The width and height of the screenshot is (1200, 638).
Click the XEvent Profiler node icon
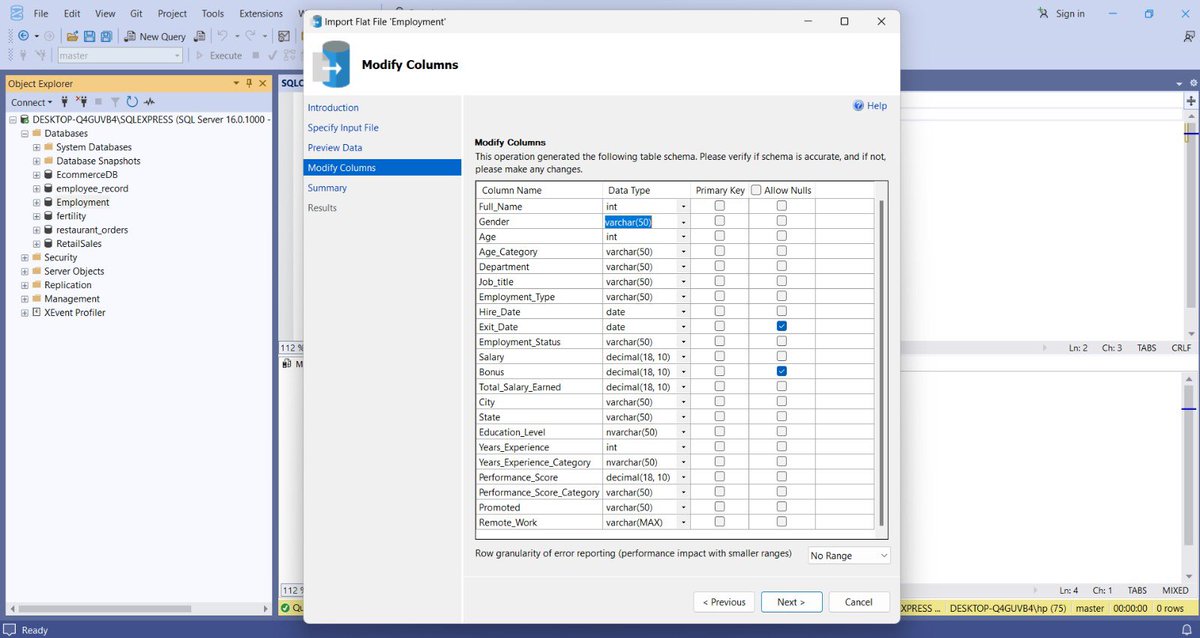36,312
